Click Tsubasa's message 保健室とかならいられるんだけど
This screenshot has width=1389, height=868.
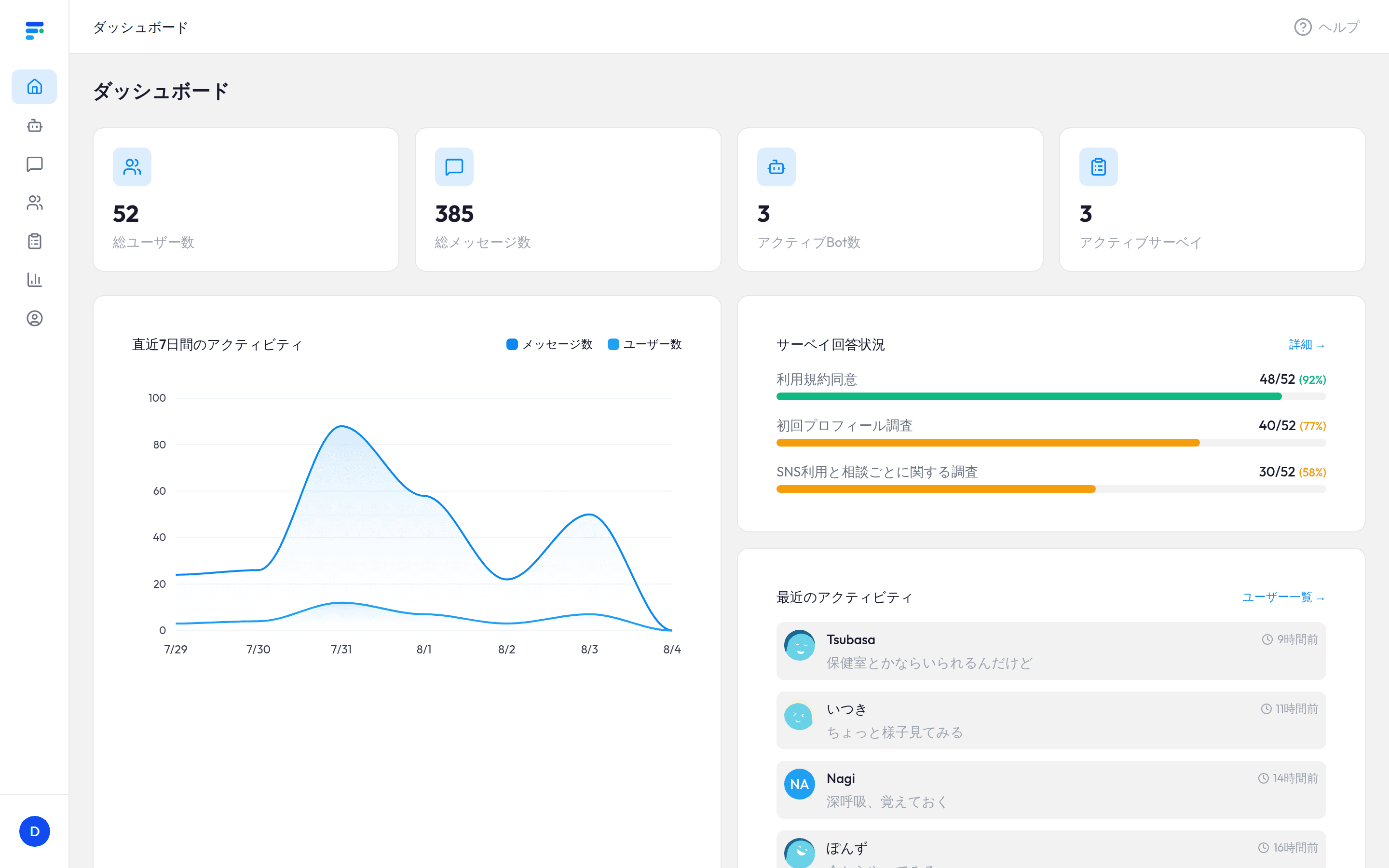(929, 663)
